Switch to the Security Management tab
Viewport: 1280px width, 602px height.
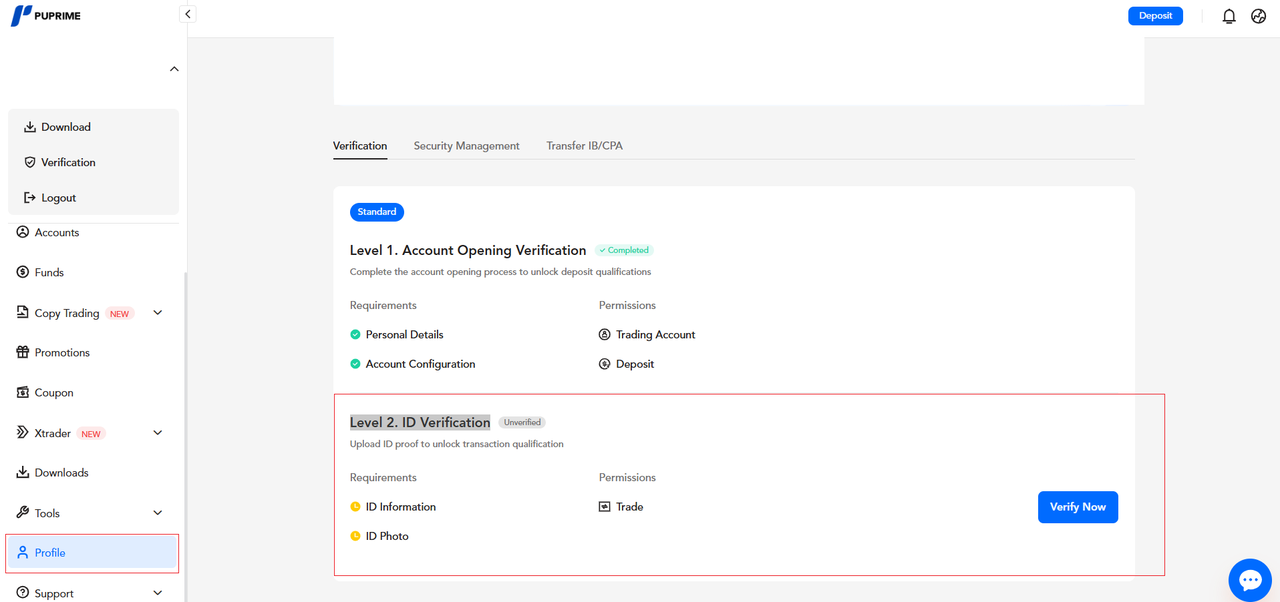pos(466,146)
